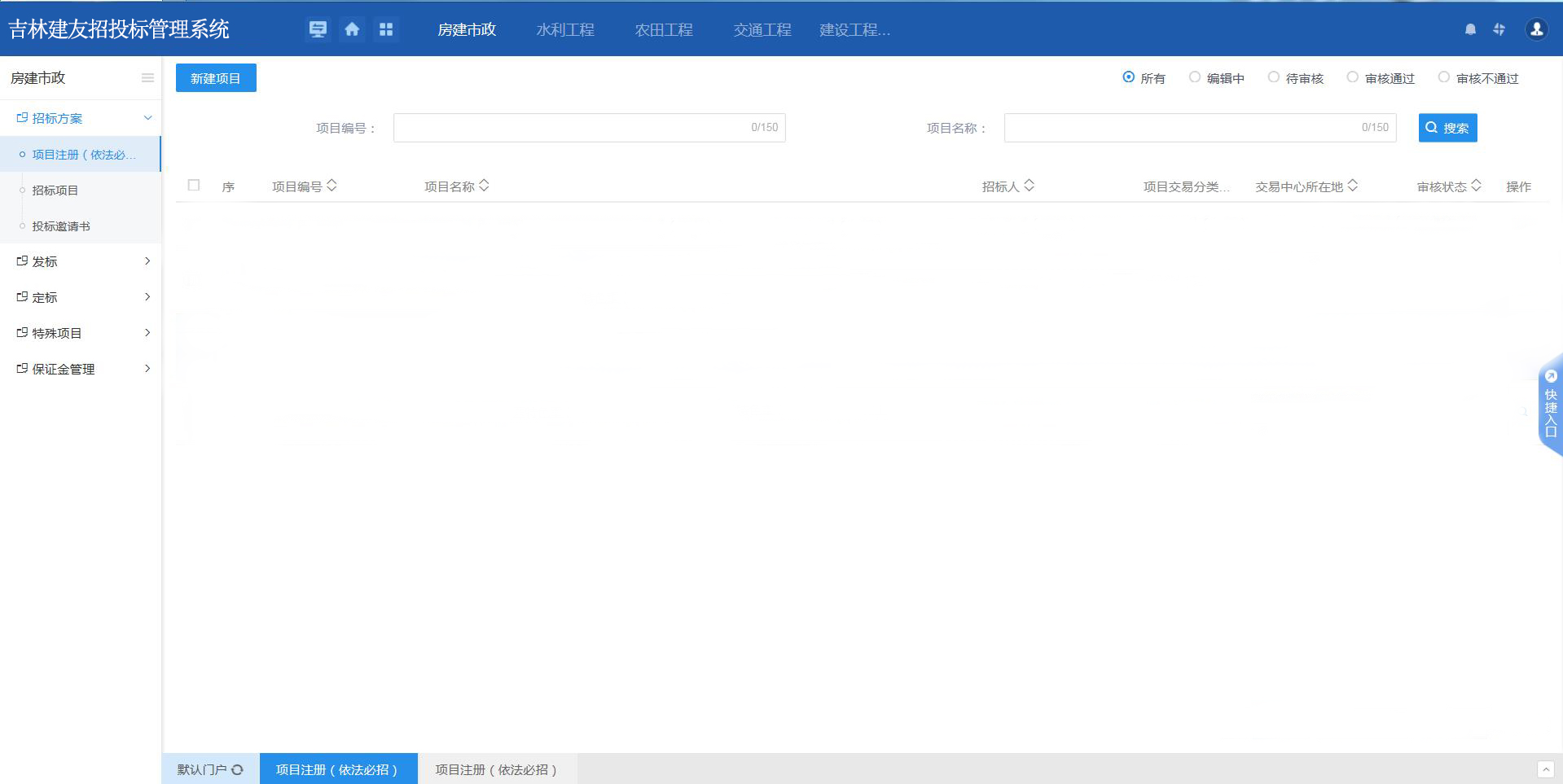Sort by 项目名称 column arrows
This screenshot has width=1563, height=784.
pyautogui.click(x=484, y=186)
